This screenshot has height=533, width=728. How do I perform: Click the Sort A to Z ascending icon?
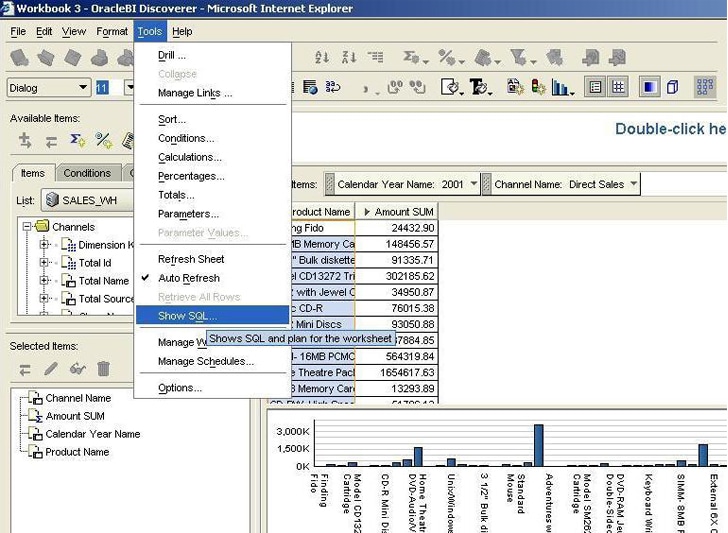click(322, 57)
